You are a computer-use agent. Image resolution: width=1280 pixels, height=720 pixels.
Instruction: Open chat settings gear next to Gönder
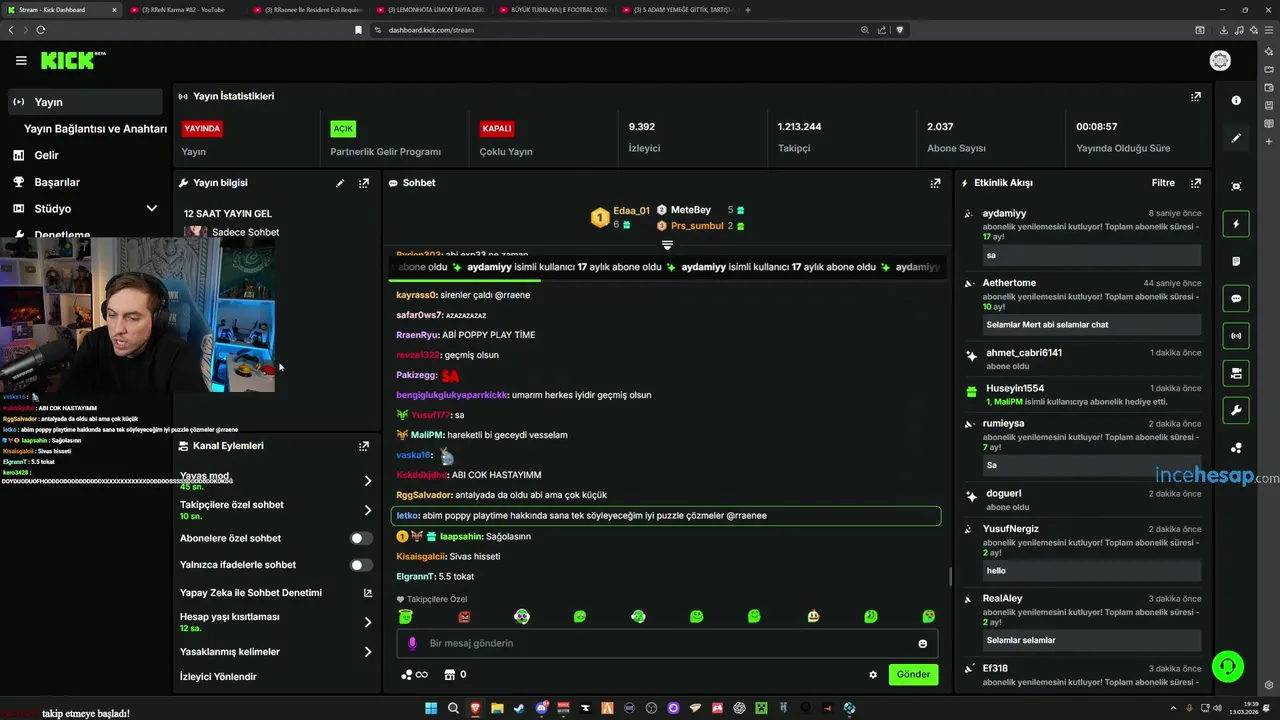873,675
